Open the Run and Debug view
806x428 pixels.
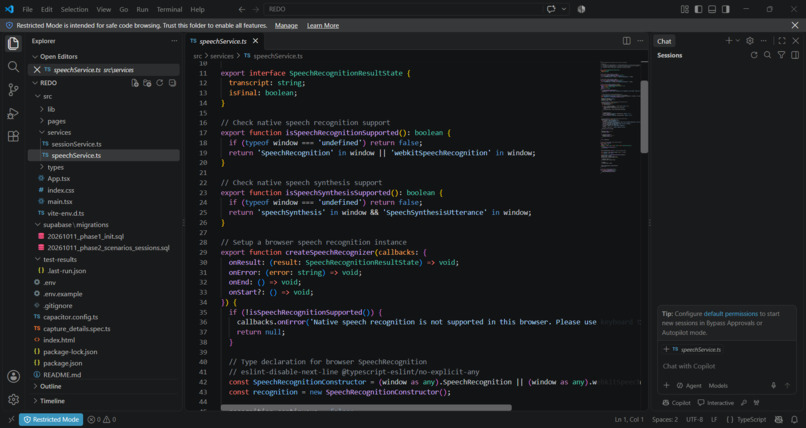(13, 113)
